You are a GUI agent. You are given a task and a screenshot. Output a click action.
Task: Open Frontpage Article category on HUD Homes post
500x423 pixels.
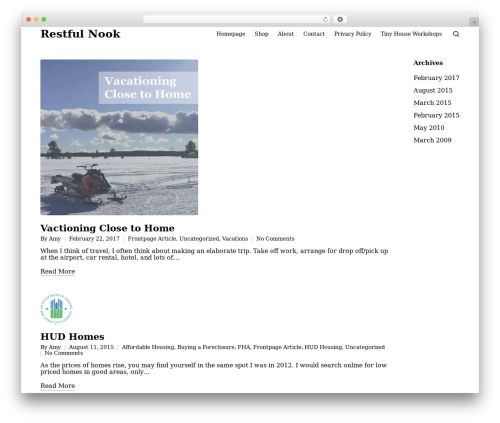pyautogui.click(x=277, y=347)
